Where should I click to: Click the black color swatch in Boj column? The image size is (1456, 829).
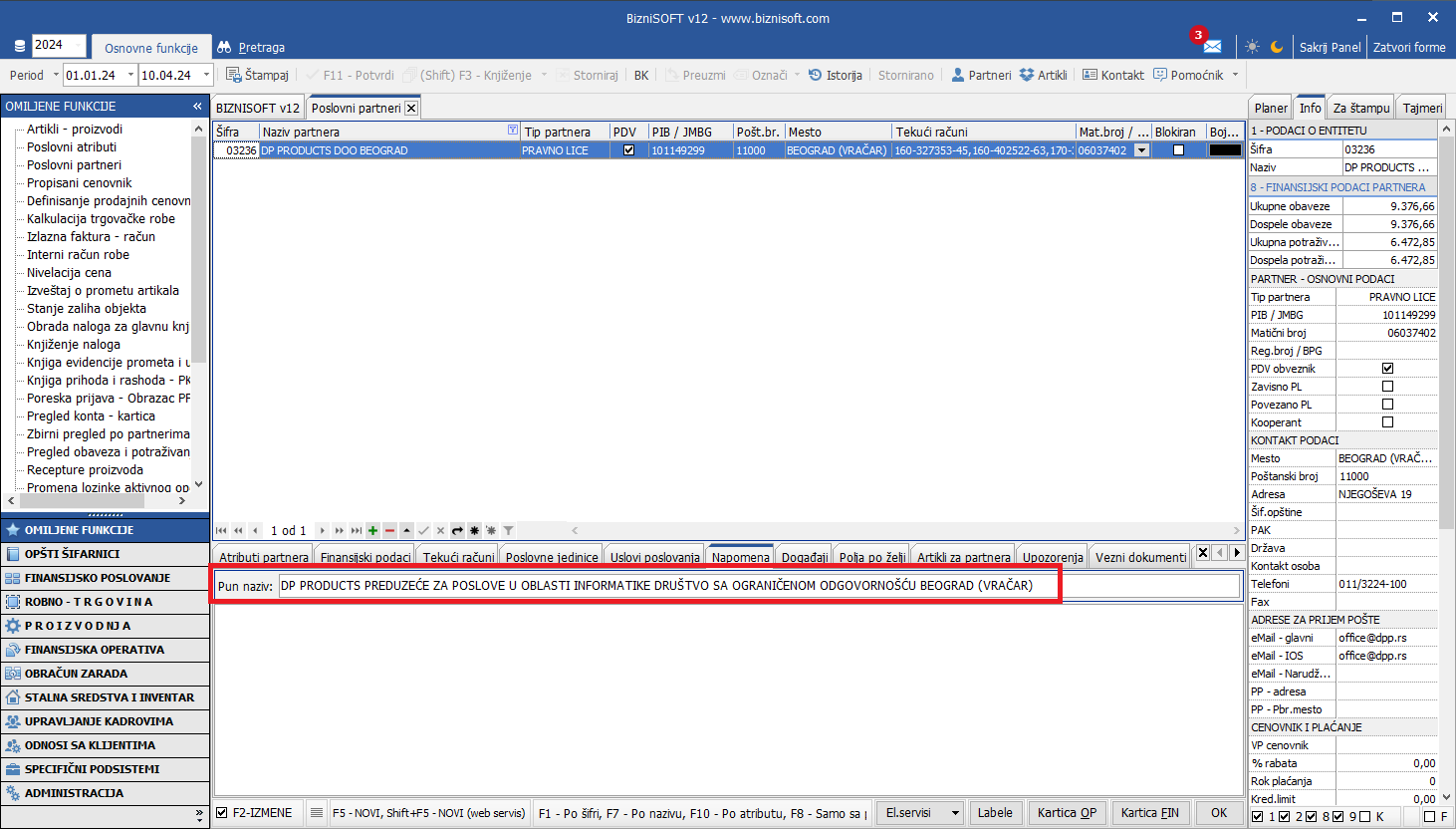tap(1224, 150)
